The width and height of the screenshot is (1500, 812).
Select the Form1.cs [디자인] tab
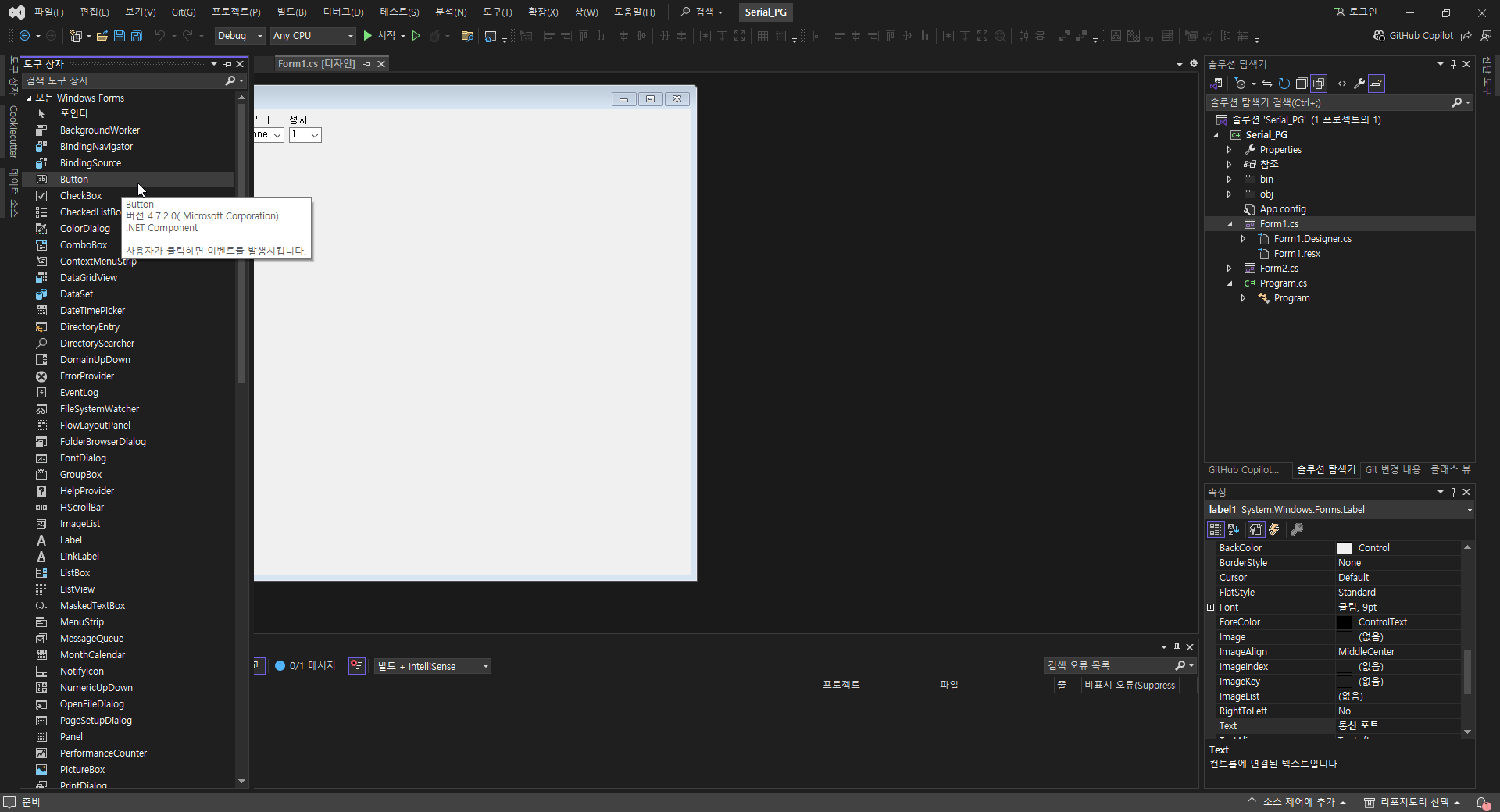point(316,64)
